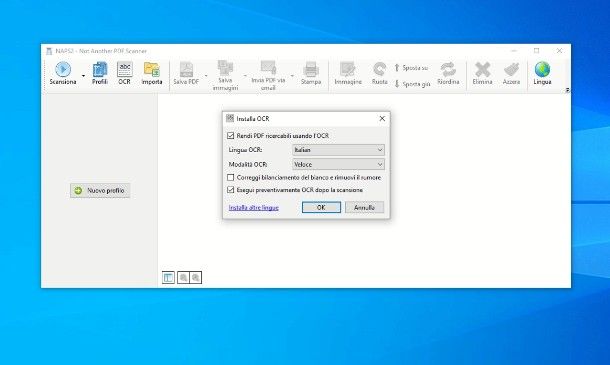Image resolution: width=610 pixels, height=365 pixels.
Task: Toggle thumbnail layout view icon
Action: coord(168,277)
